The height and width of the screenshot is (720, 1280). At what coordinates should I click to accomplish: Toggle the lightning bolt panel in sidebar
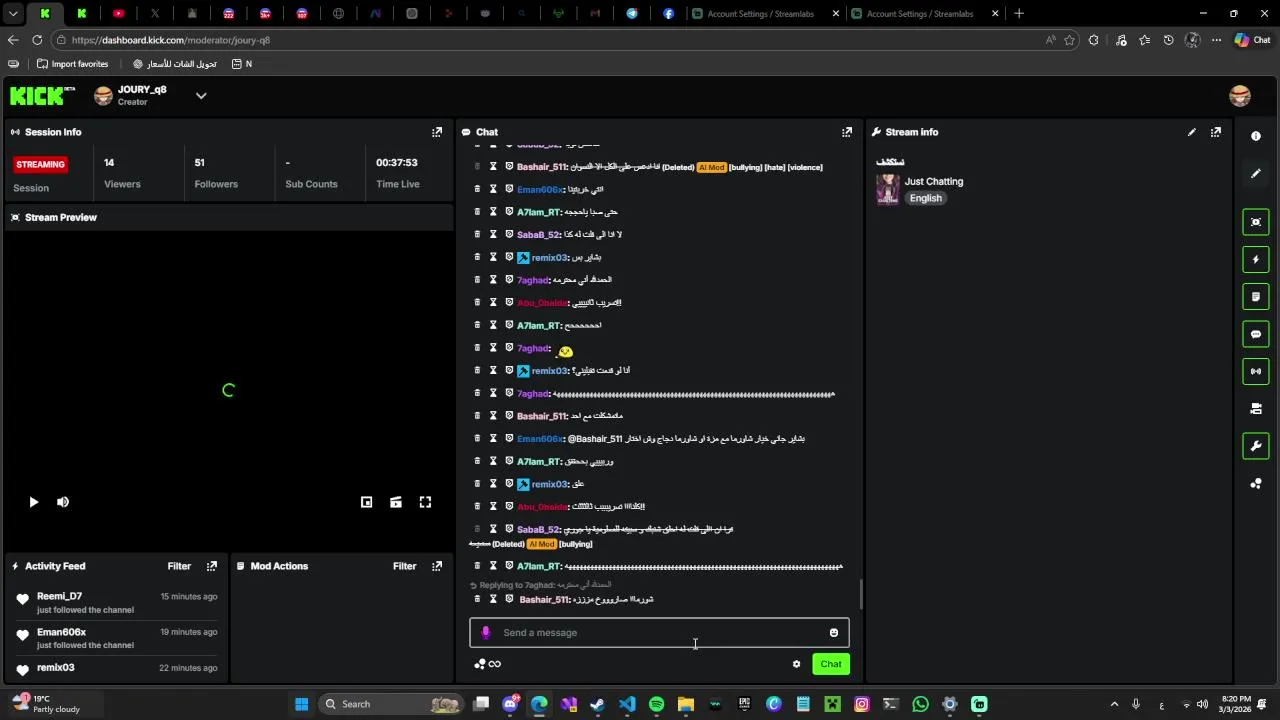point(1256,260)
